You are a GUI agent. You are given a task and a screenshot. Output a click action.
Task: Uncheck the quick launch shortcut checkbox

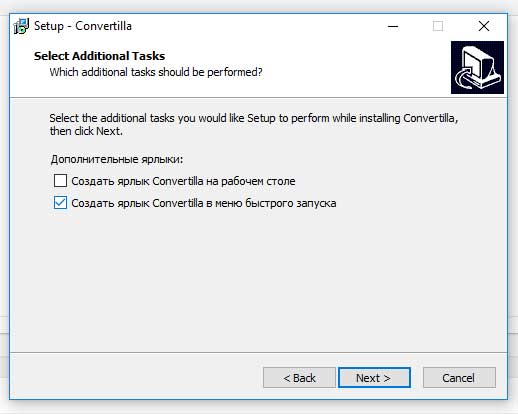click(60, 203)
